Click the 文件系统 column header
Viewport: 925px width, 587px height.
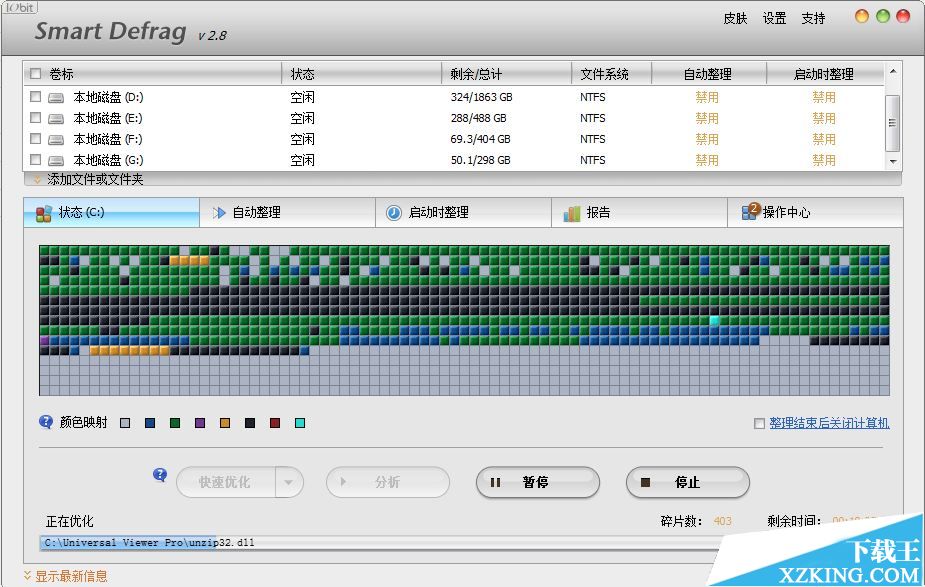pyautogui.click(x=611, y=74)
